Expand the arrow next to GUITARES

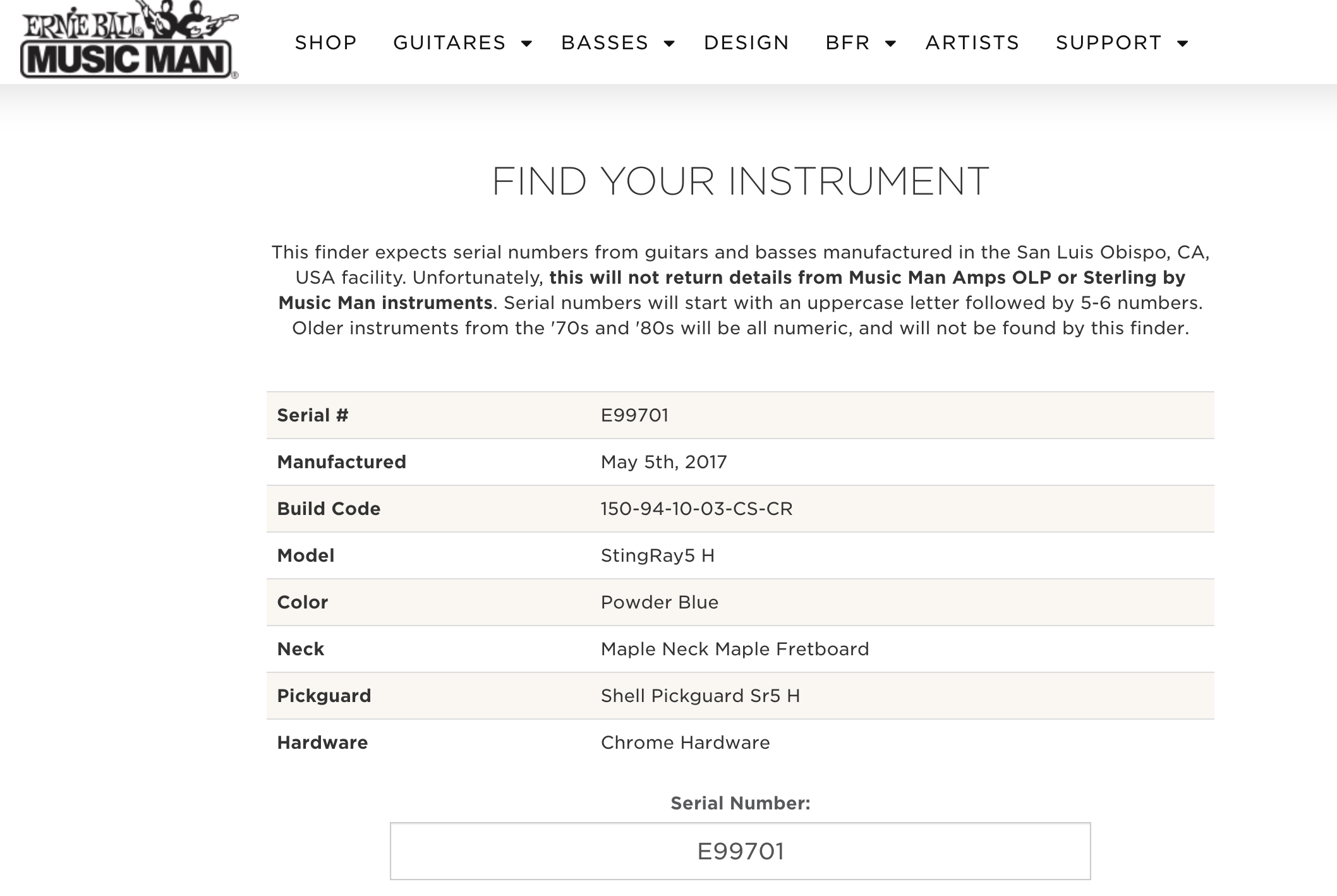526,44
